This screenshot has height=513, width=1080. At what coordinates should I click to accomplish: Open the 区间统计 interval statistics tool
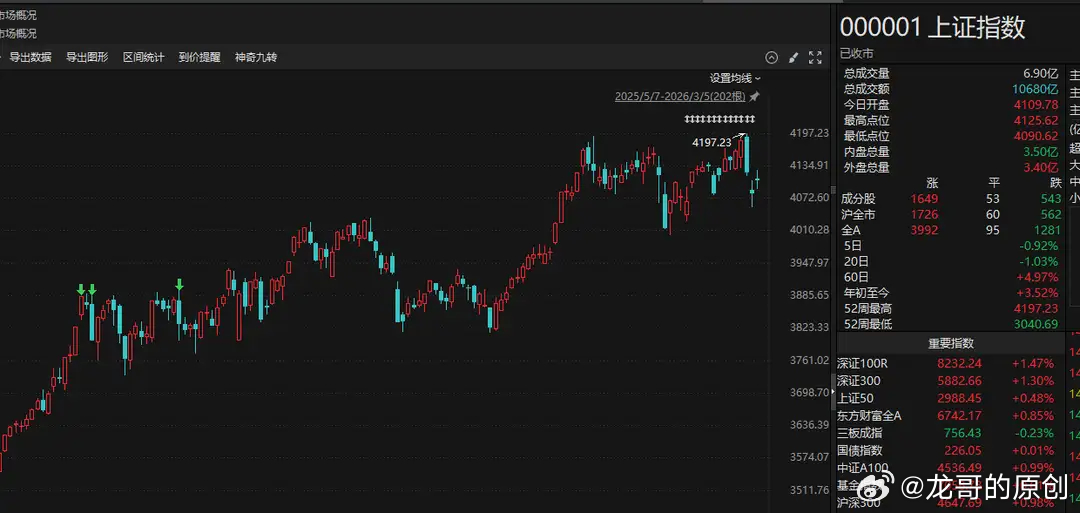point(143,57)
